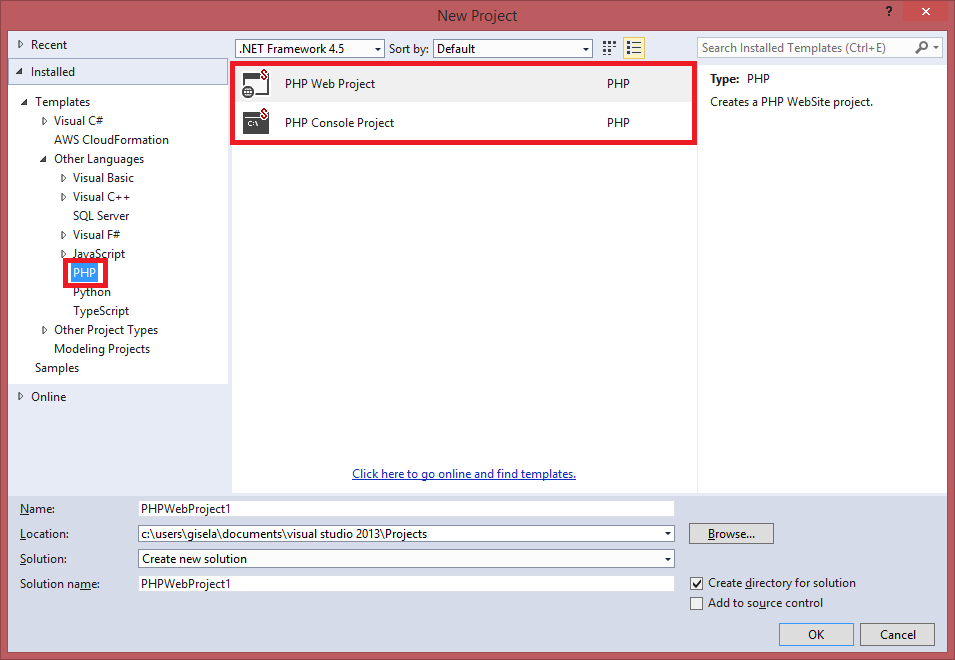Select AWS CloudFormation in tree
The width and height of the screenshot is (955, 660).
[111, 139]
